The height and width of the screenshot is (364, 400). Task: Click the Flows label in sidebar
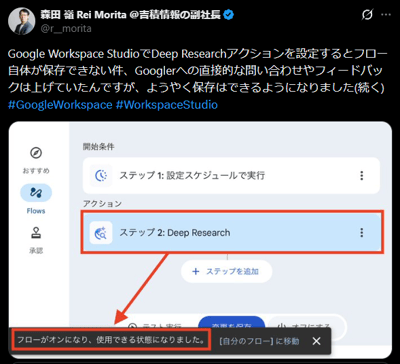click(36, 211)
